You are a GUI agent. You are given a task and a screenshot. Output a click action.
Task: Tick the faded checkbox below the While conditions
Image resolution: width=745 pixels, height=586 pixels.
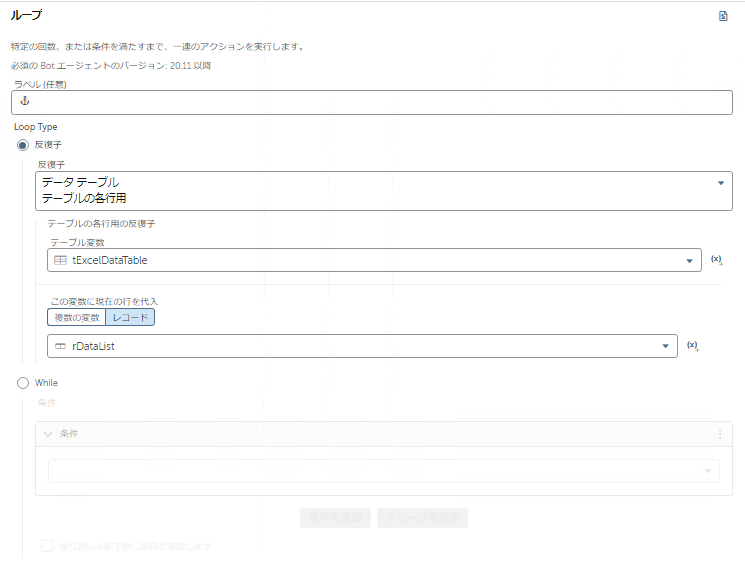47,546
